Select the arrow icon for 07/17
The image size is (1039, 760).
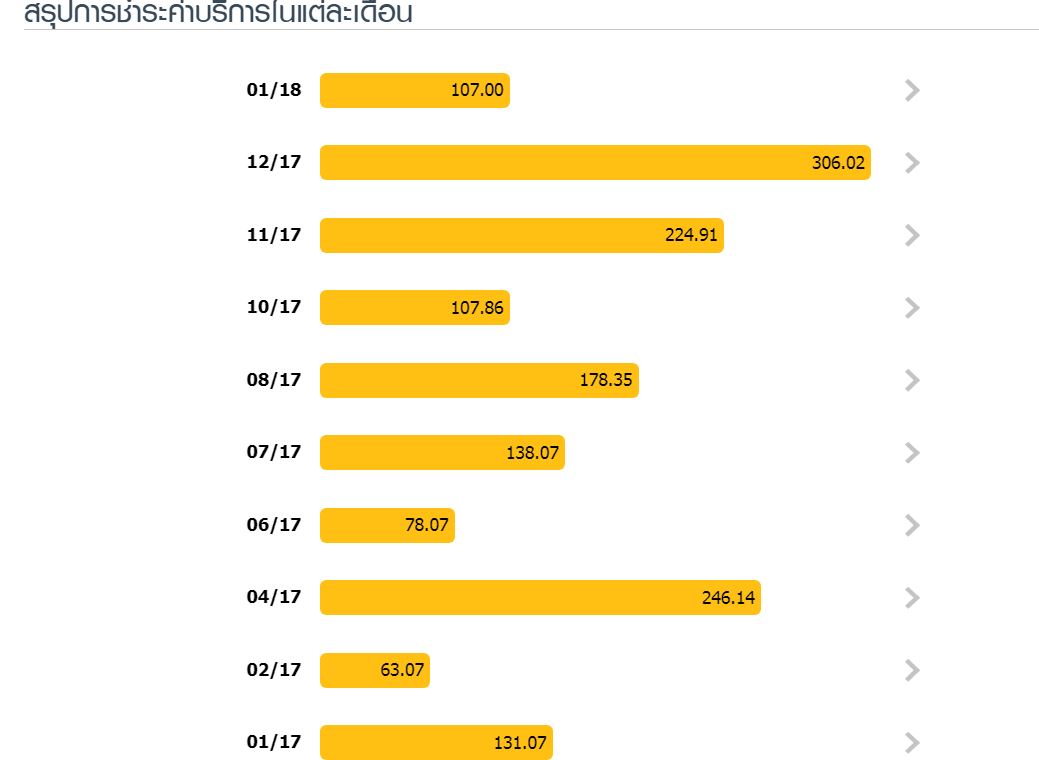pyautogui.click(x=912, y=453)
